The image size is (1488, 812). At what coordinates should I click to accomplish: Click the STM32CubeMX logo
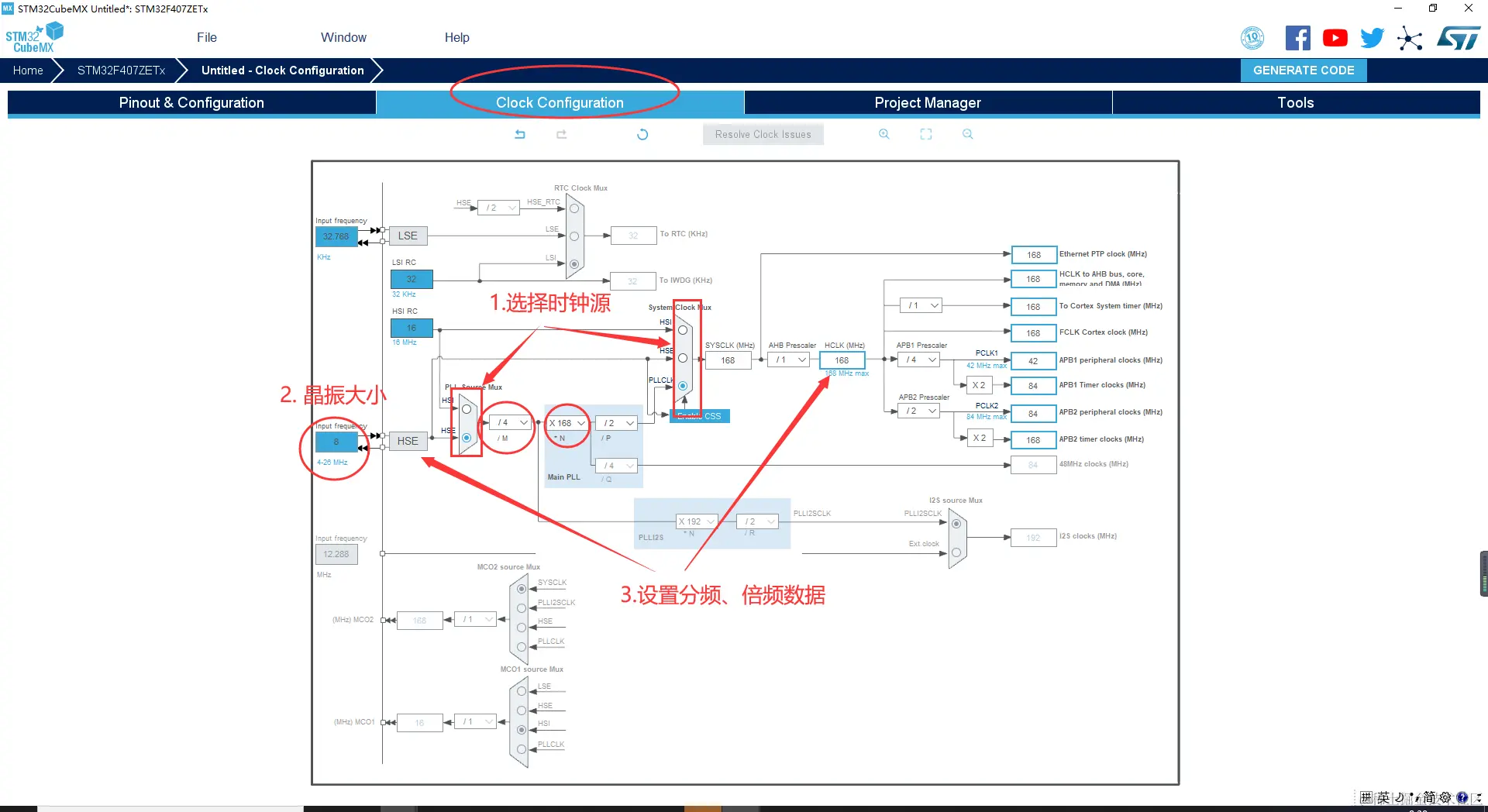pyautogui.click(x=34, y=37)
